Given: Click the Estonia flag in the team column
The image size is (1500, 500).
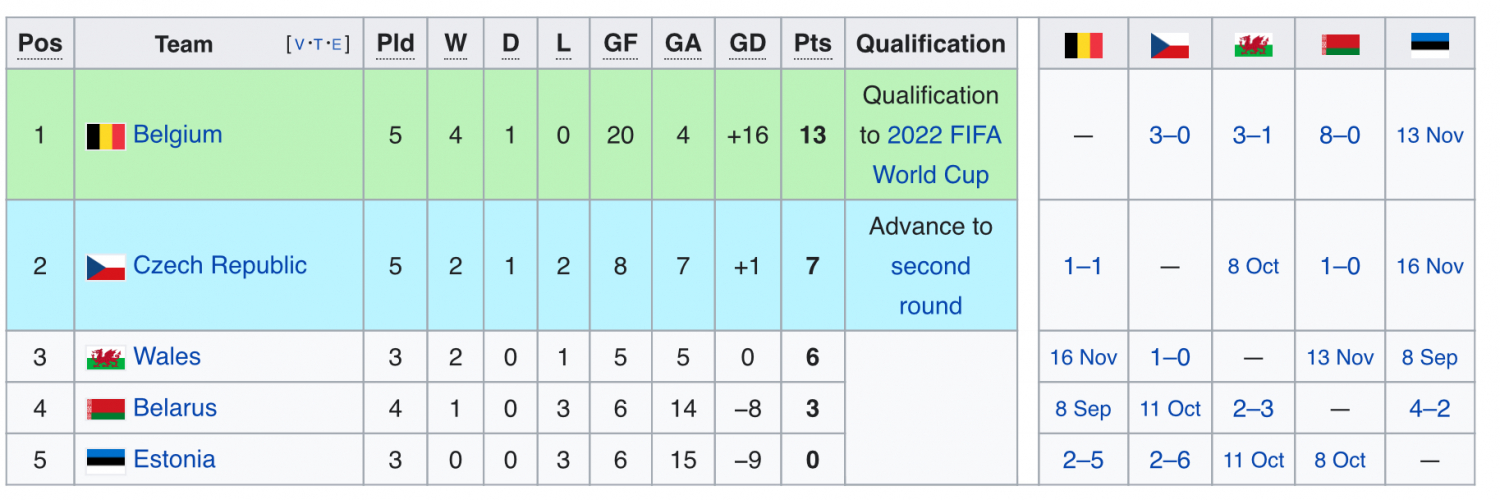Looking at the screenshot, I should tap(105, 460).
